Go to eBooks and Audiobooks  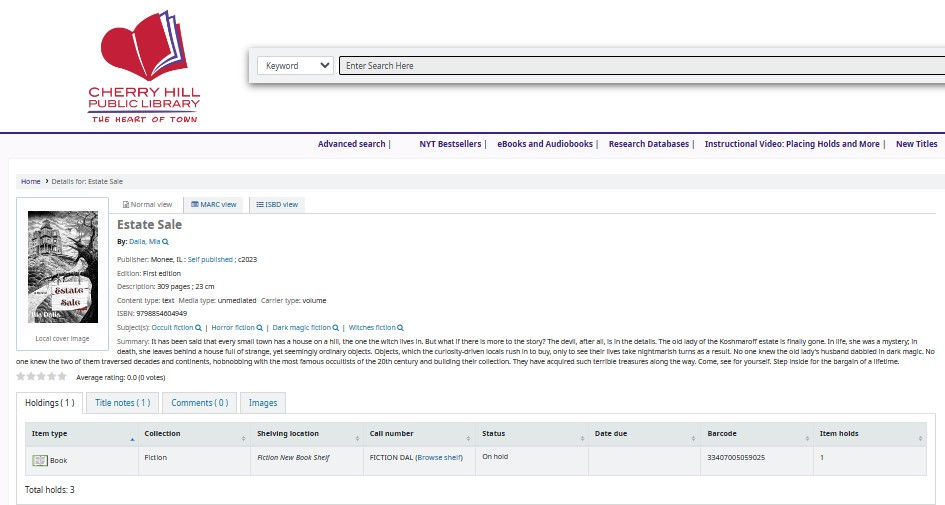click(545, 144)
